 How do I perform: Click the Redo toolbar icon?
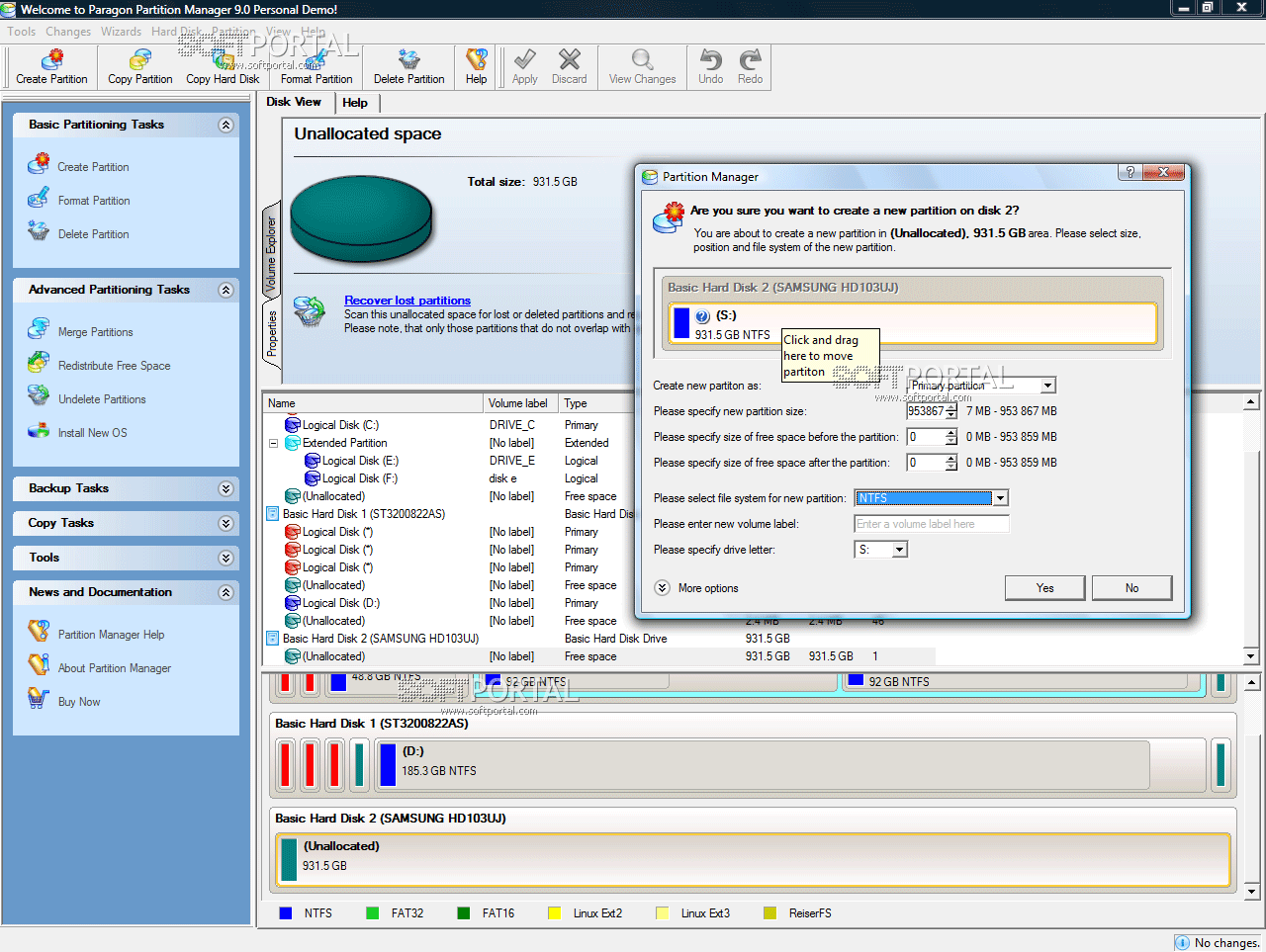pyautogui.click(x=750, y=67)
